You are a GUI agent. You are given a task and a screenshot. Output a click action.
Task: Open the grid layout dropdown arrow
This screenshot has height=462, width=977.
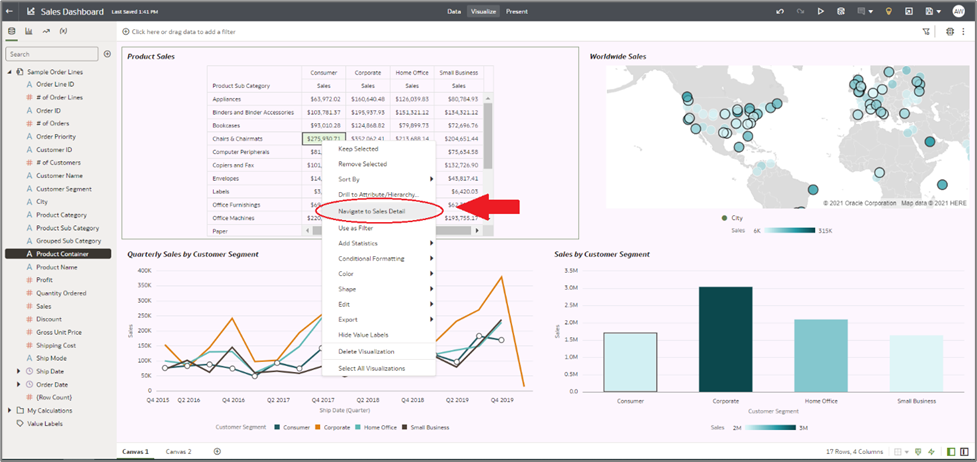907,451
